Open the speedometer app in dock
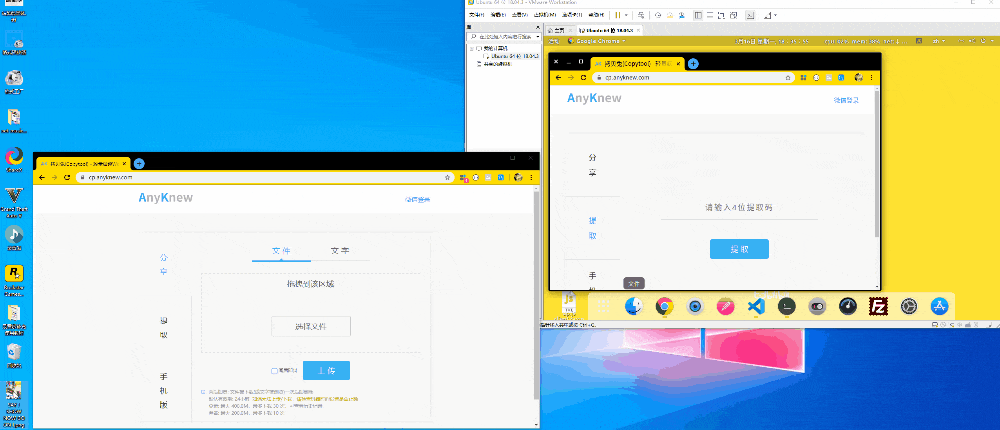This screenshot has height=430, width=1000. pyautogui.click(x=848, y=307)
